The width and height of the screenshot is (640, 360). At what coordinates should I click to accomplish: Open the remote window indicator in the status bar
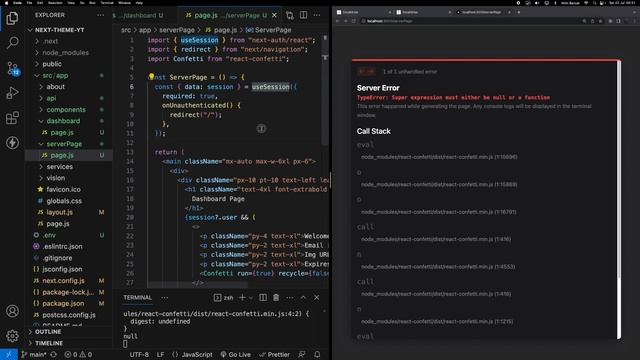click(9, 354)
